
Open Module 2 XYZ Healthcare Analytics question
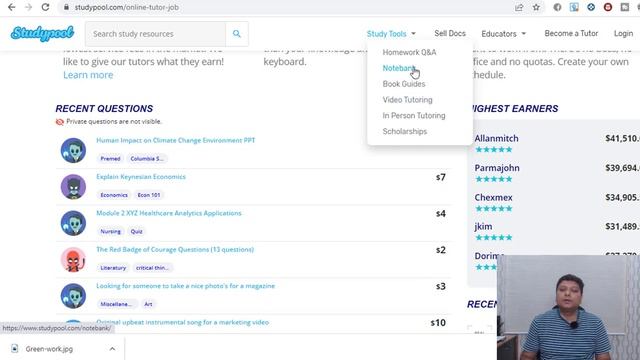pyautogui.click(x=169, y=213)
